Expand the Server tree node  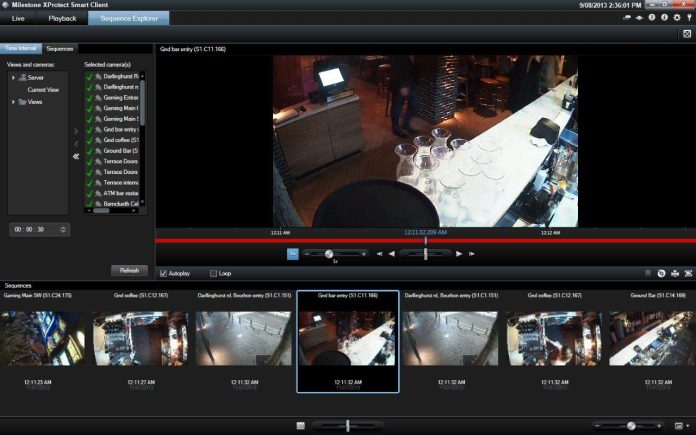tap(14, 77)
